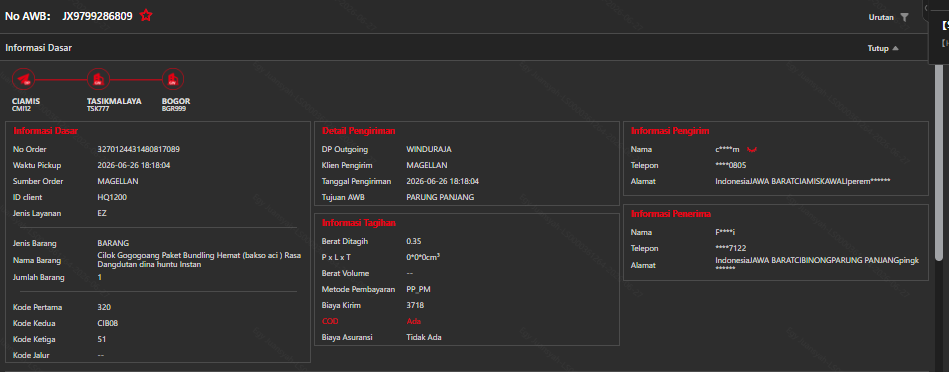The height and width of the screenshot is (372, 949).
Task: Collapse section using Tutup arrow
Action: point(896,48)
